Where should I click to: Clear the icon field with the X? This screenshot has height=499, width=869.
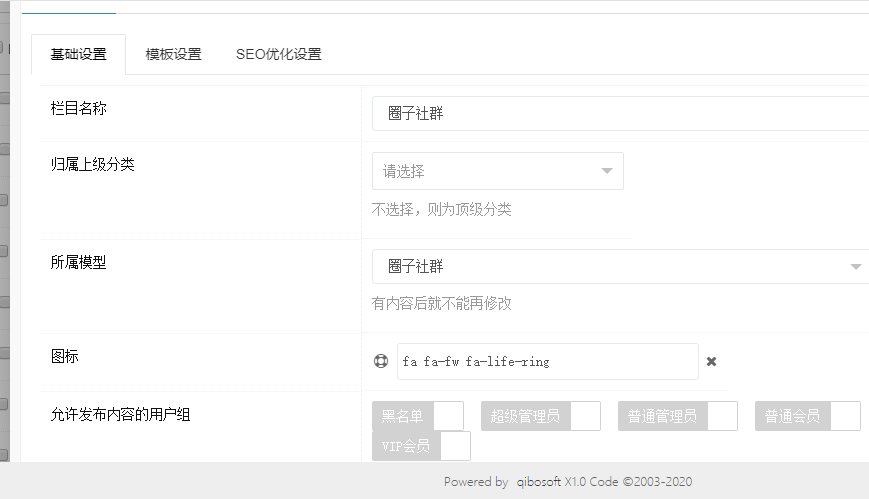pos(711,361)
